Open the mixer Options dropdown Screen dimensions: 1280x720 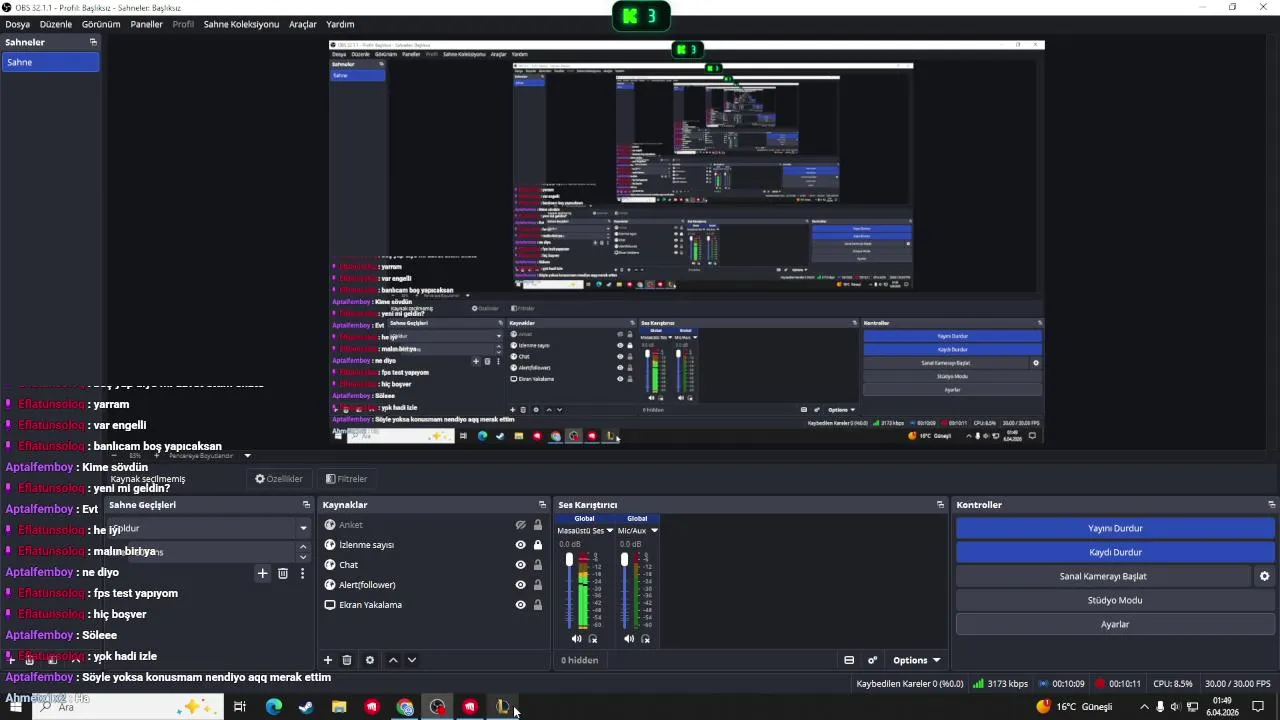[916, 660]
